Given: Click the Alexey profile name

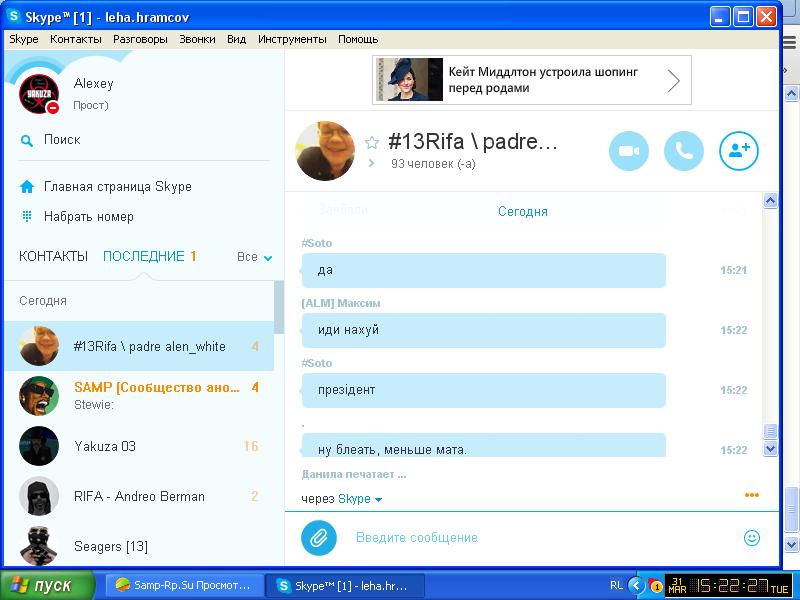Looking at the screenshot, I should [x=93, y=83].
